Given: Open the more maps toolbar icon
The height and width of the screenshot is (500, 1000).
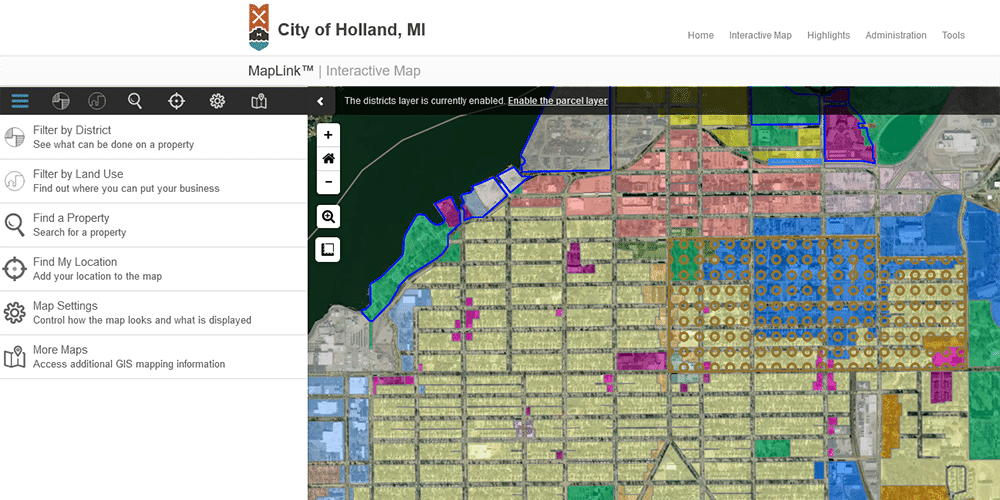Looking at the screenshot, I should 259,101.
